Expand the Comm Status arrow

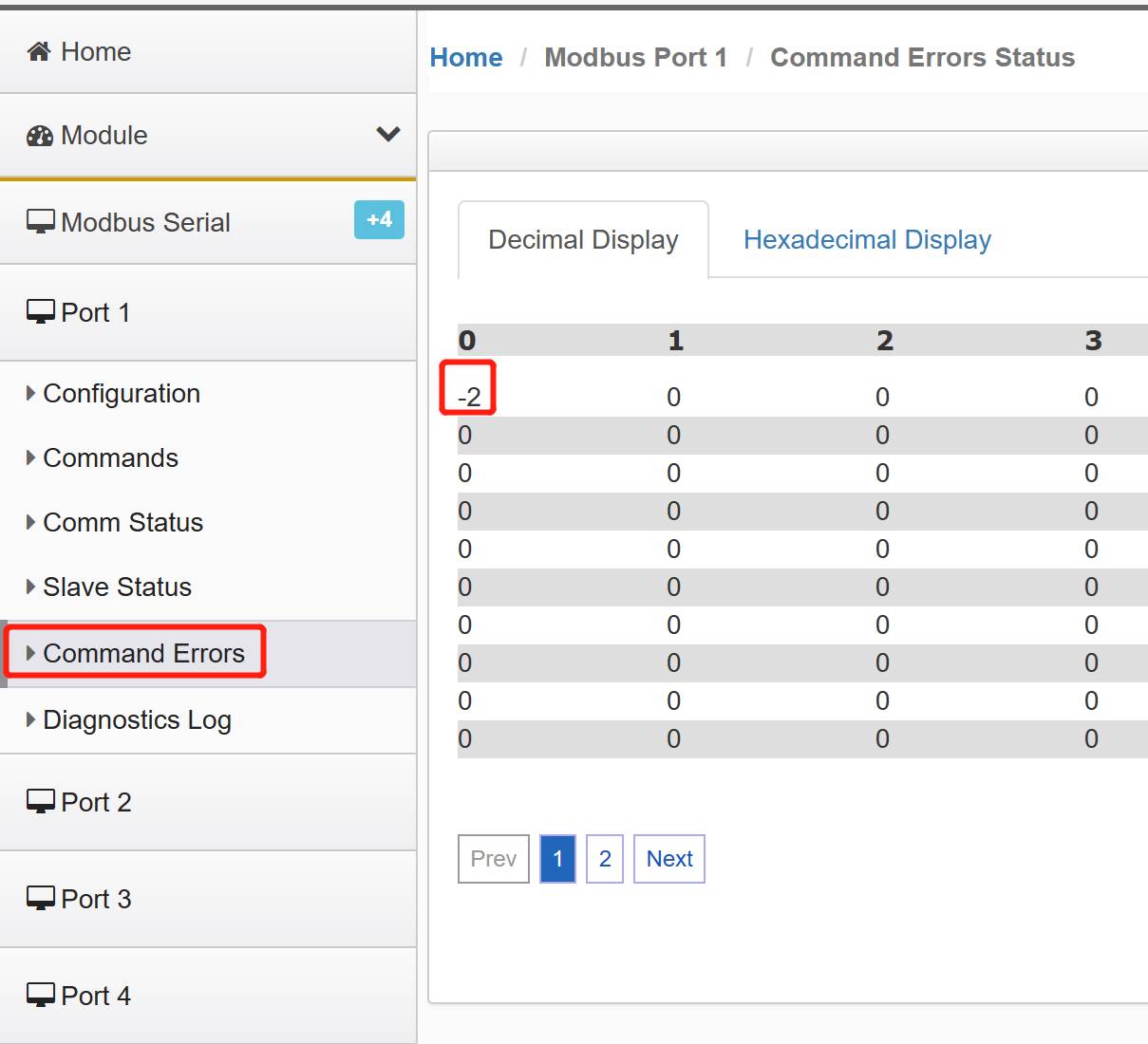pyautogui.click(x=31, y=522)
